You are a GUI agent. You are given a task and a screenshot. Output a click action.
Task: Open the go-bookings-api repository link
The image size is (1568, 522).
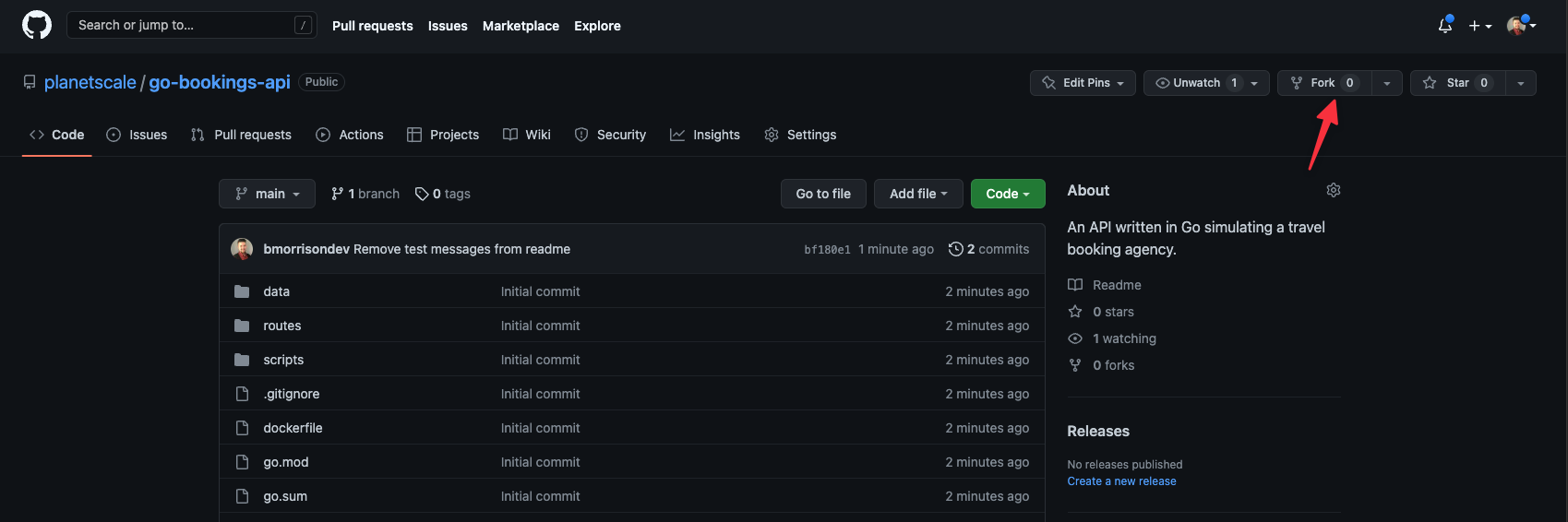[x=220, y=82]
